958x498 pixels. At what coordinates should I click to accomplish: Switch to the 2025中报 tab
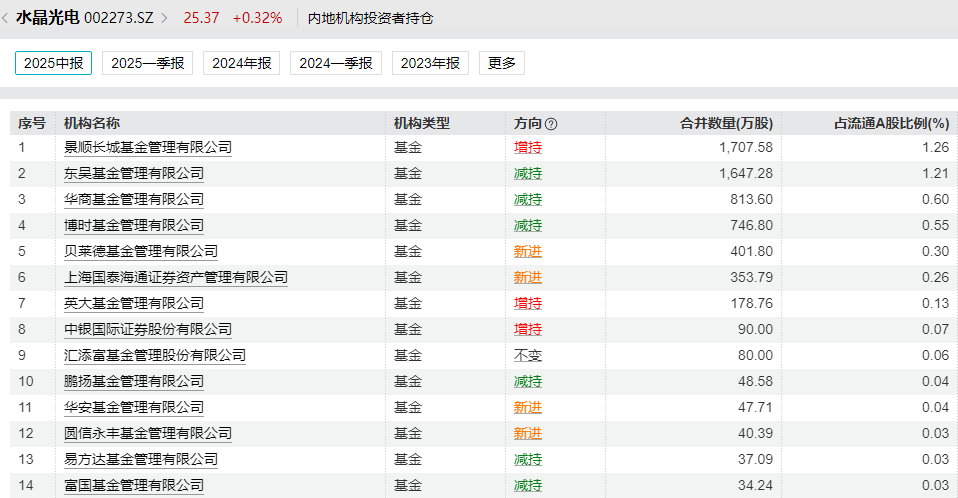tap(53, 63)
